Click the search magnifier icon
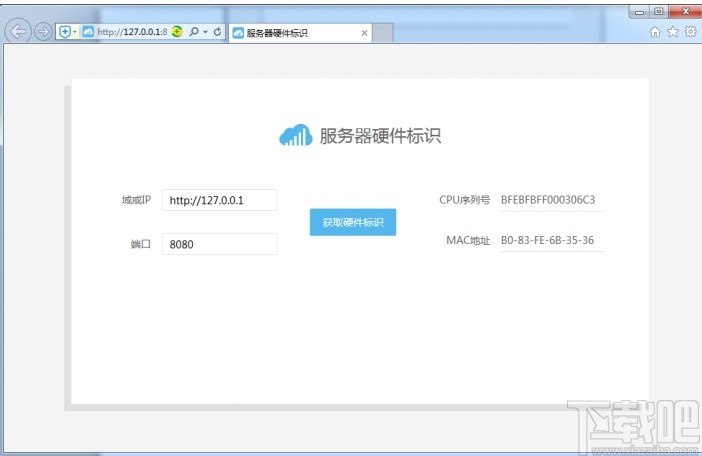702x456 pixels. click(194, 32)
